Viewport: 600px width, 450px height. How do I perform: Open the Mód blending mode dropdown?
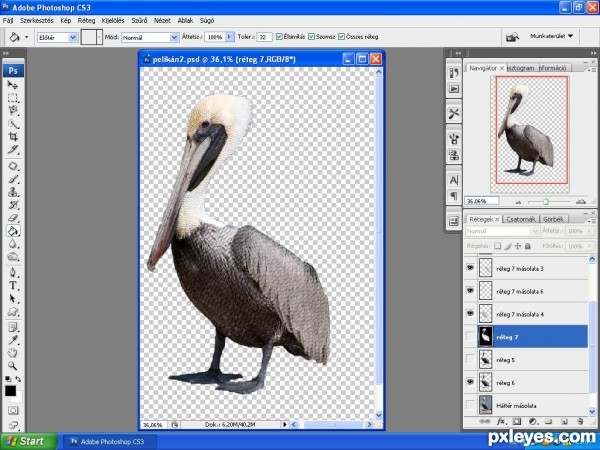(x=174, y=37)
